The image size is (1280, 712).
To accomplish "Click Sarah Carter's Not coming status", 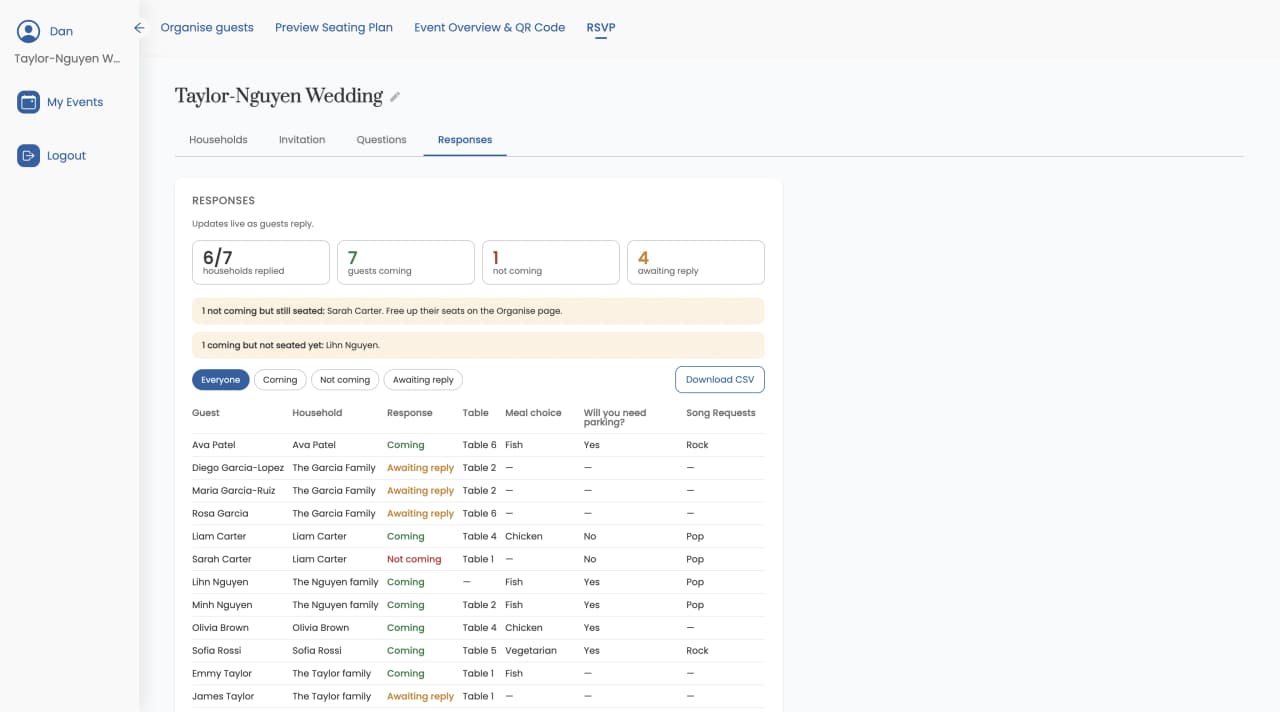I will click(x=414, y=560).
